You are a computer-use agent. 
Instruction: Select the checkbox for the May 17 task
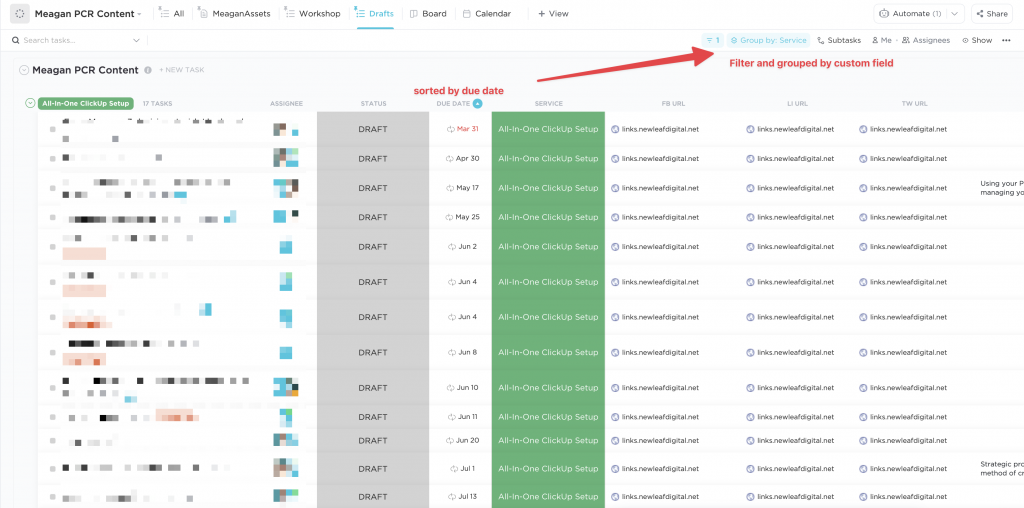[x=52, y=189]
